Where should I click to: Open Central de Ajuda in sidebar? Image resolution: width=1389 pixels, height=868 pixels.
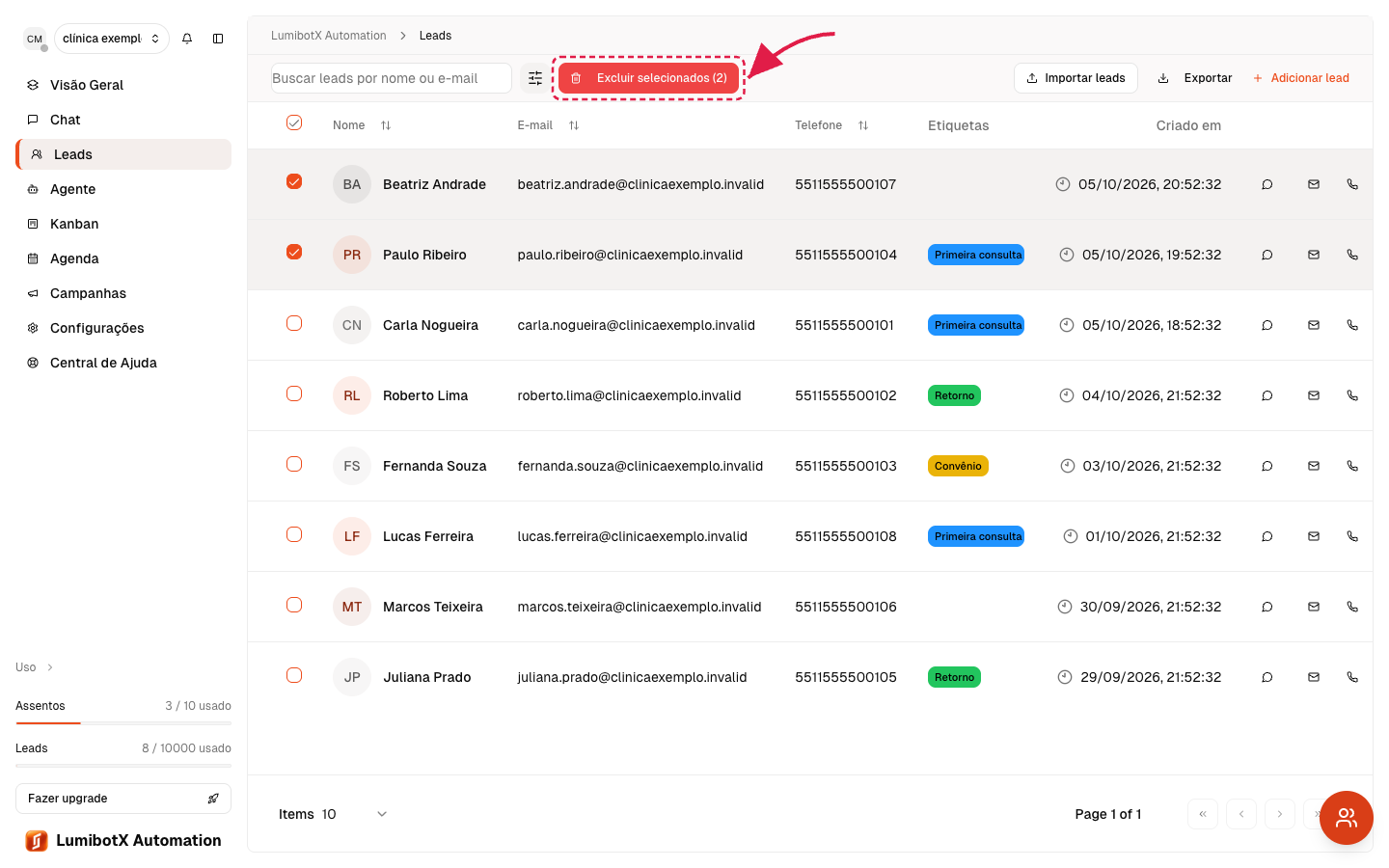(123, 363)
